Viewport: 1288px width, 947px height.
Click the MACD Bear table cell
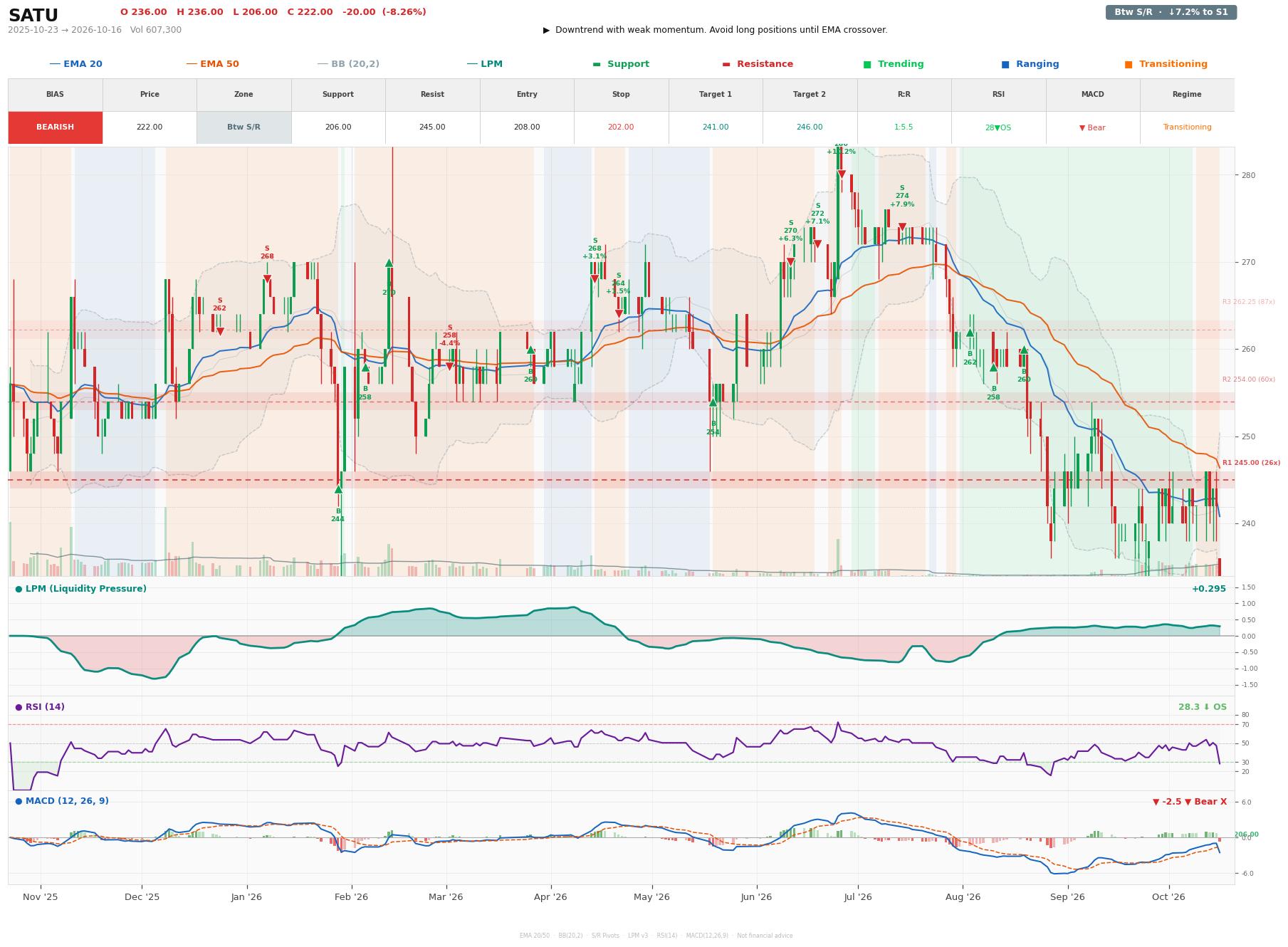click(1092, 127)
